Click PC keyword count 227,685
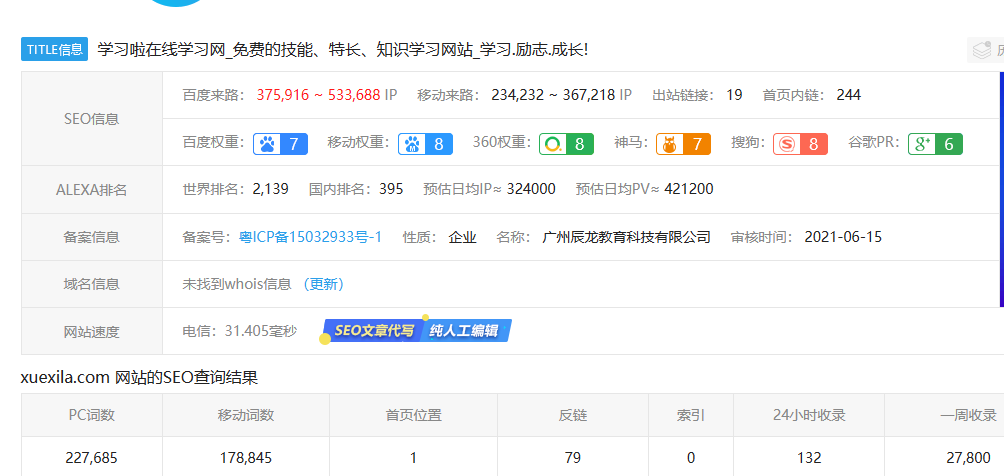Viewport: 1004px width, 476px height. pos(92,458)
